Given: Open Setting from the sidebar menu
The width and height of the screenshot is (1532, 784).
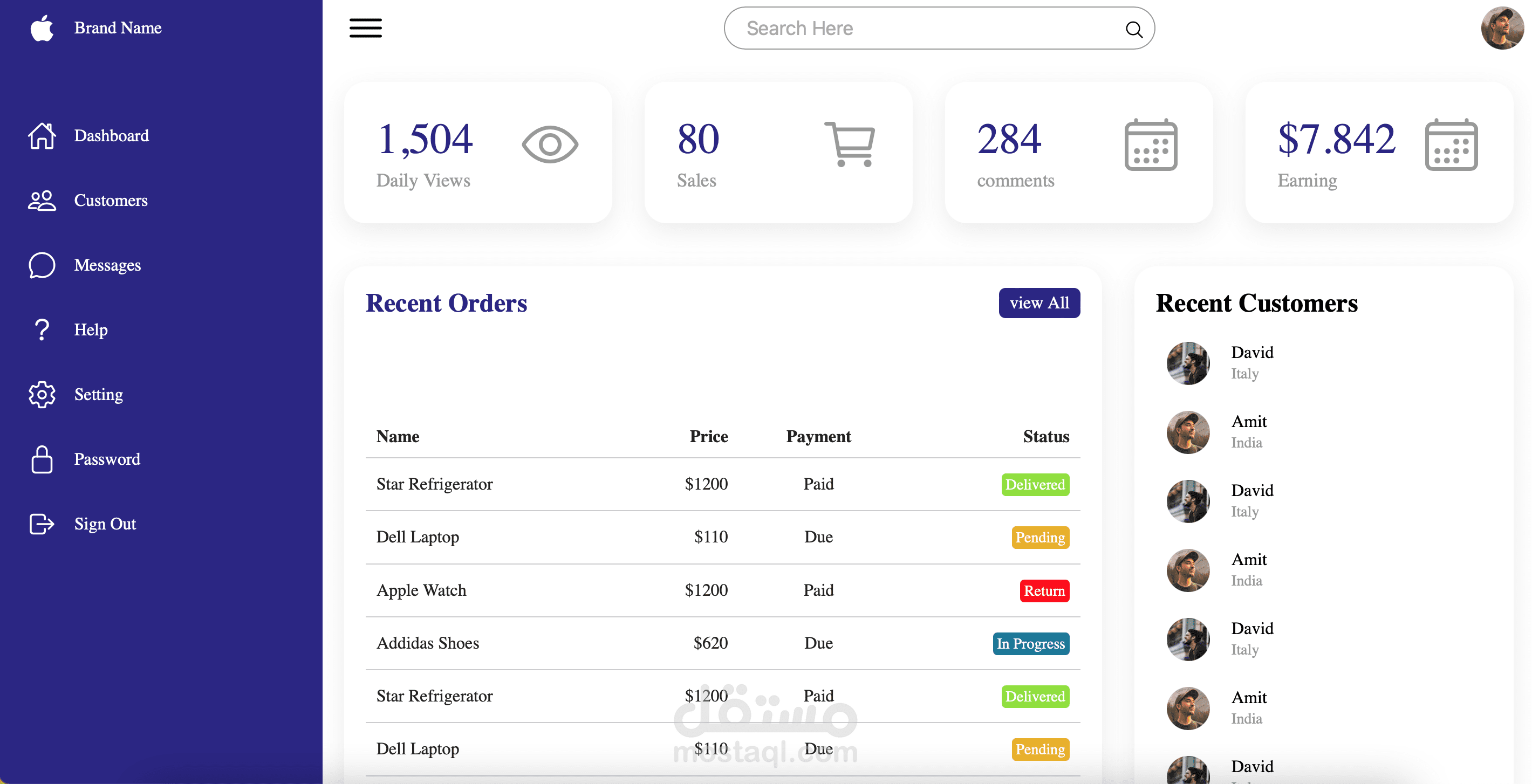Looking at the screenshot, I should (x=98, y=394).
